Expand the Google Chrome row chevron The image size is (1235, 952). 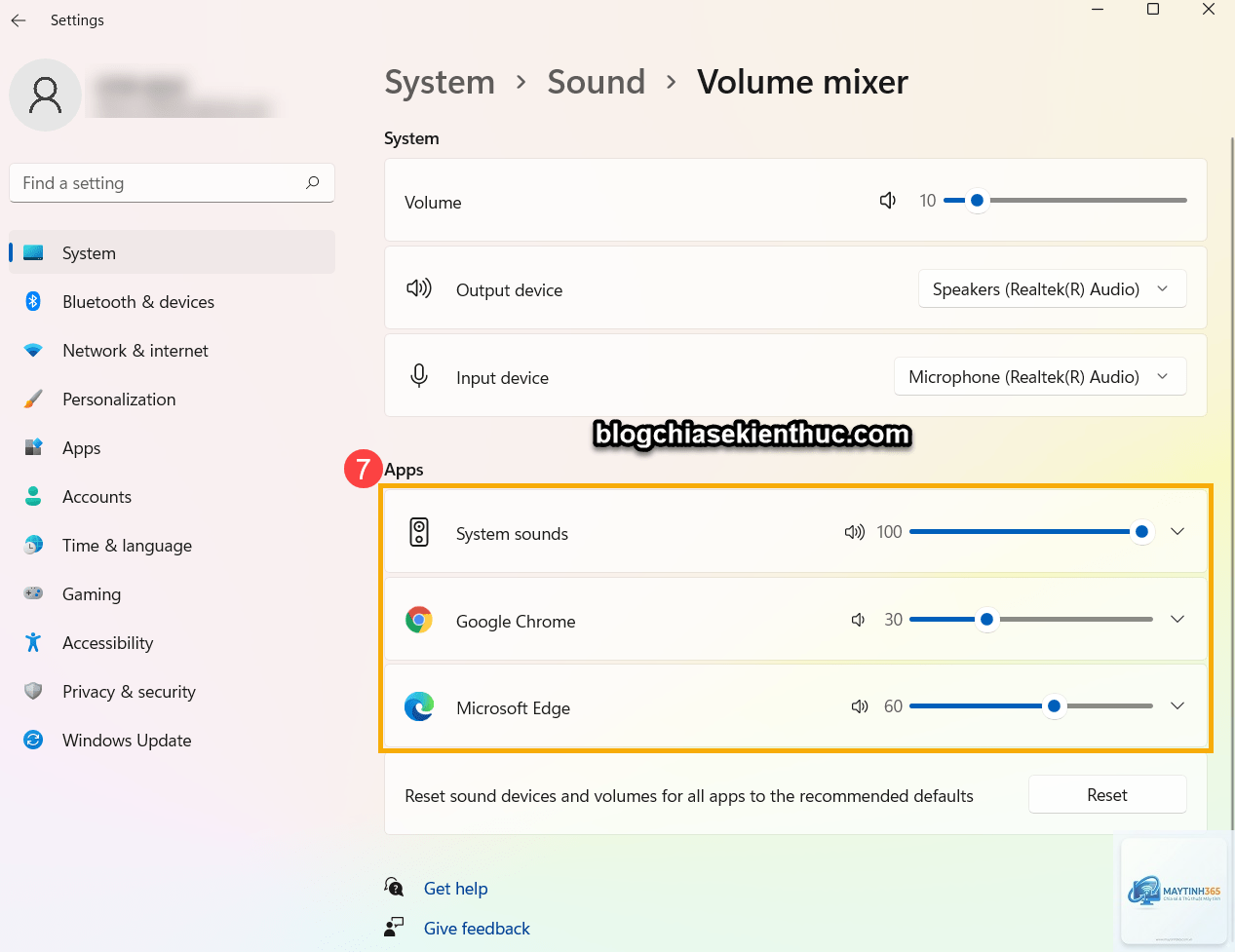[x=1177, y=620]
